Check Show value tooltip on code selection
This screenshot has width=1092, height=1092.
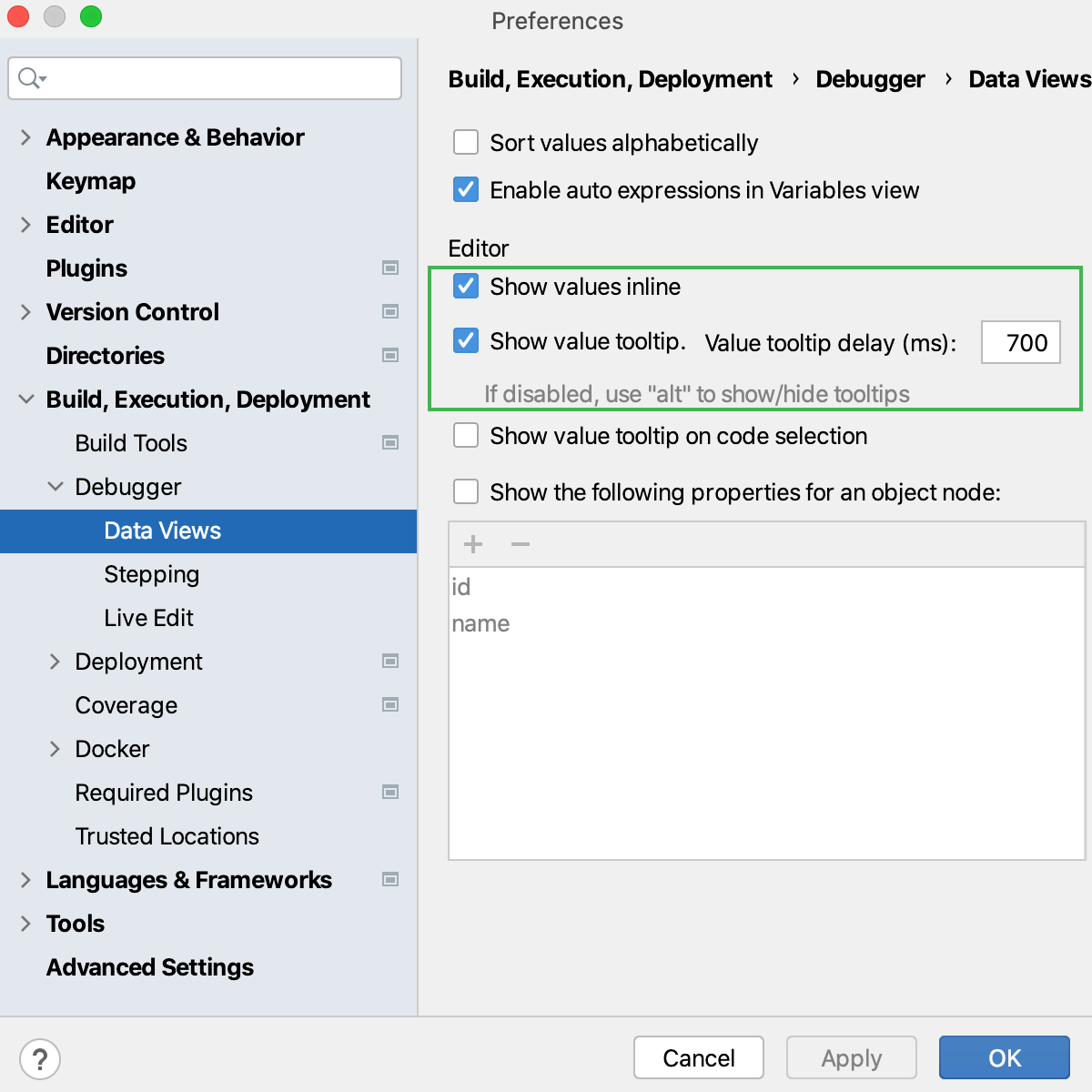pos(466,435)
